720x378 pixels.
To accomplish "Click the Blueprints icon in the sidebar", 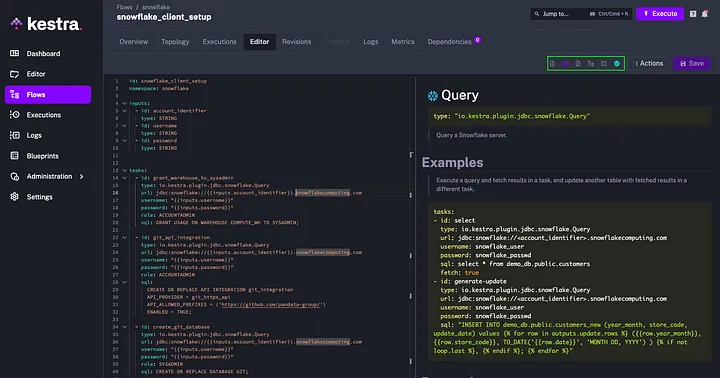I will point(15,156).
